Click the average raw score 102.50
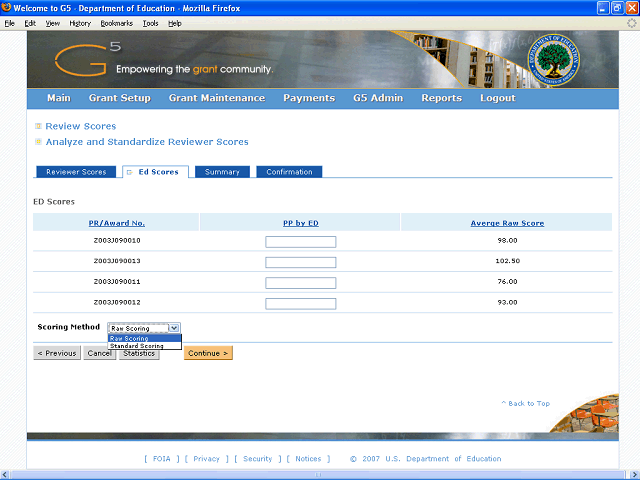 point(507,261)
